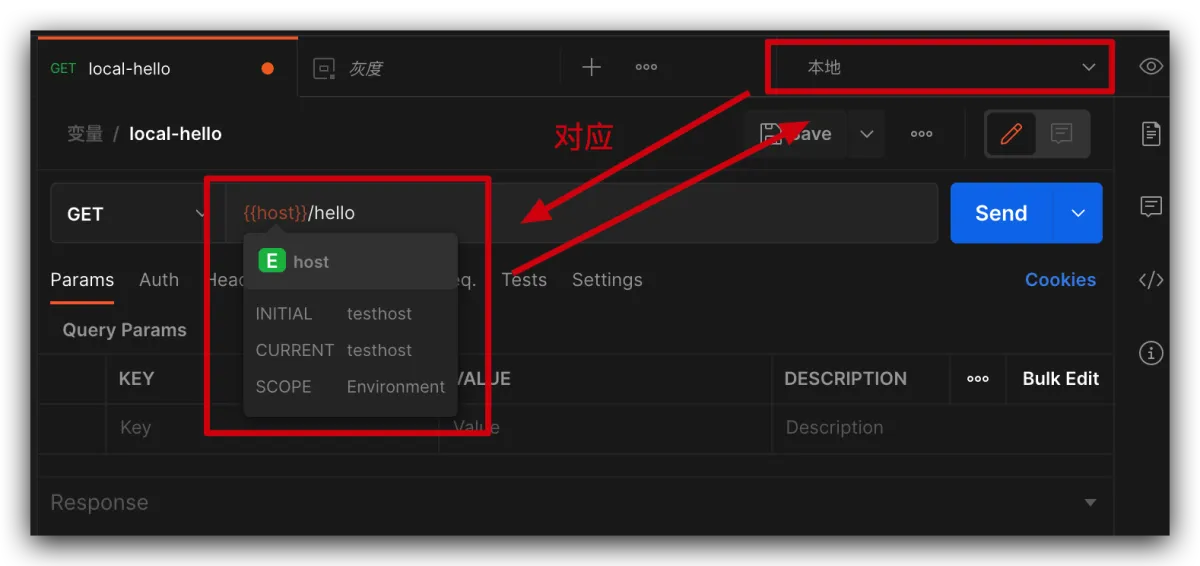The height and width of the screenshot is (566, 1200).
Task: Open the request info icon
Action: pos(1151,353)
